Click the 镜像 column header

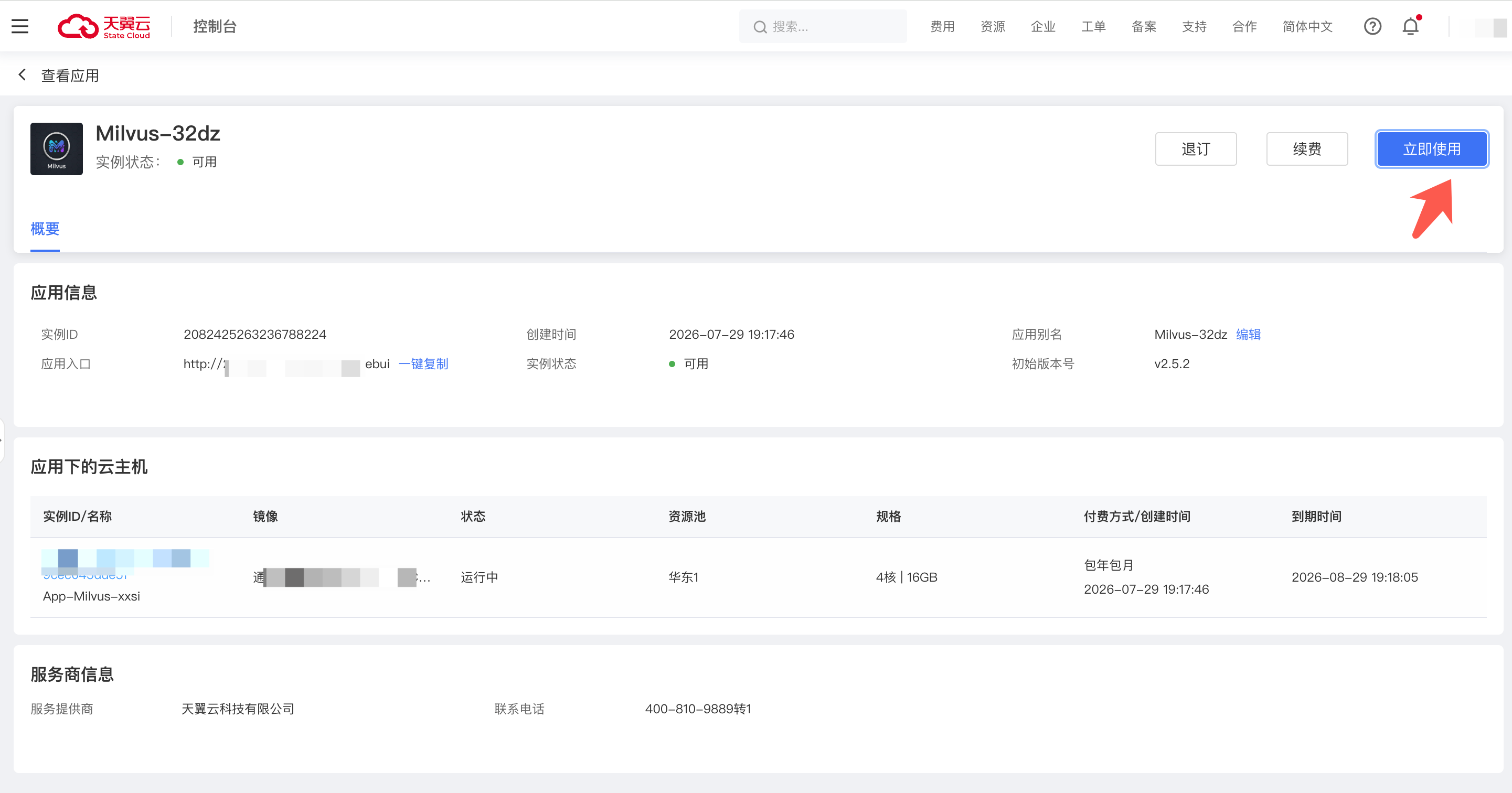pyautogui.click(x=265, y=517)
